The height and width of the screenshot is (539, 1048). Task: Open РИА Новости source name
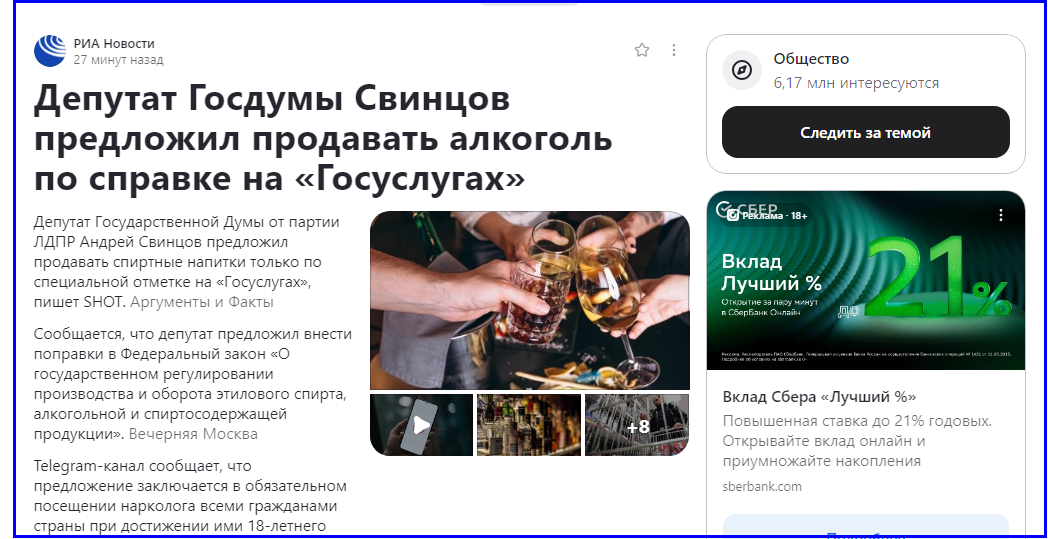pos(114,43)
